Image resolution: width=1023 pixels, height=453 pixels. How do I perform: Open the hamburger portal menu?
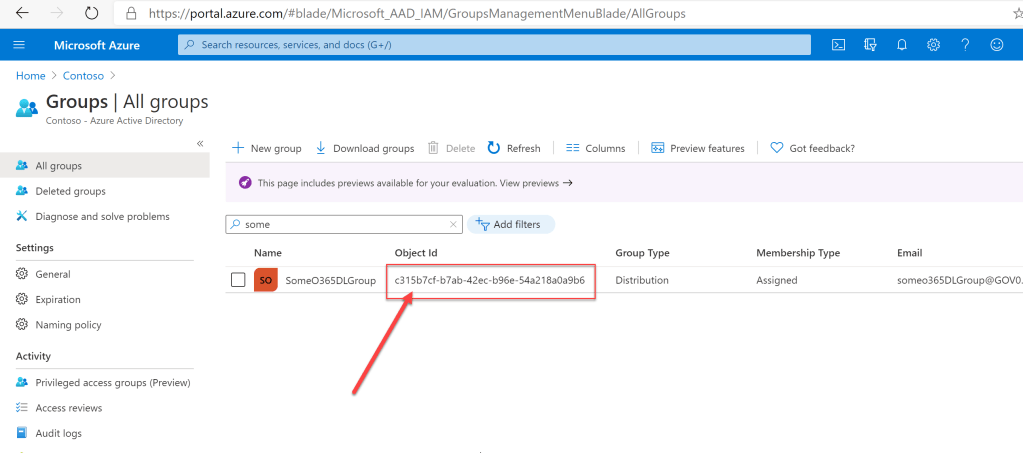(x=19, y=45)
